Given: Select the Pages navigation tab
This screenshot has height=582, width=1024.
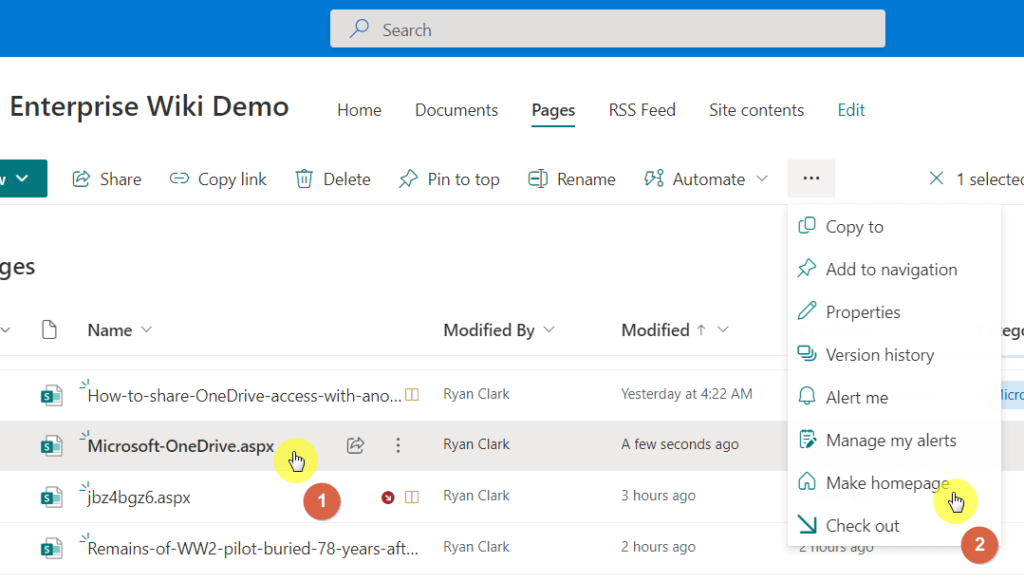Looking at the screenshot, I should pyautogui.click(x=553, y=110).
